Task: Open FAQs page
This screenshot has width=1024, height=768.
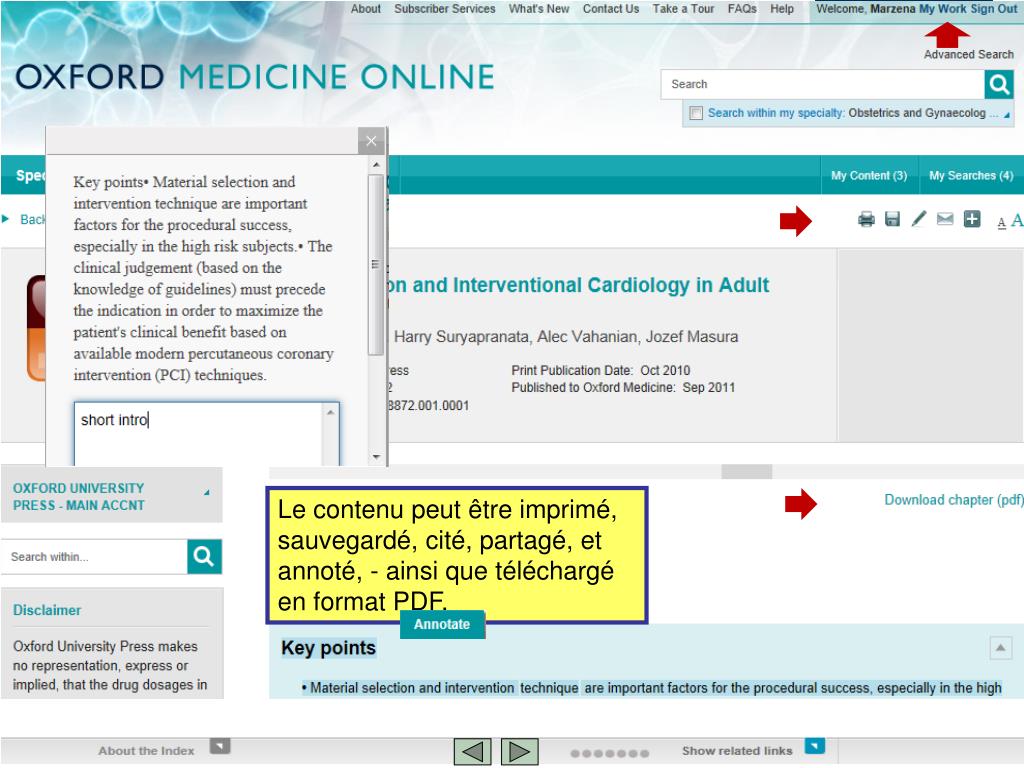Action: coord(742,9)
